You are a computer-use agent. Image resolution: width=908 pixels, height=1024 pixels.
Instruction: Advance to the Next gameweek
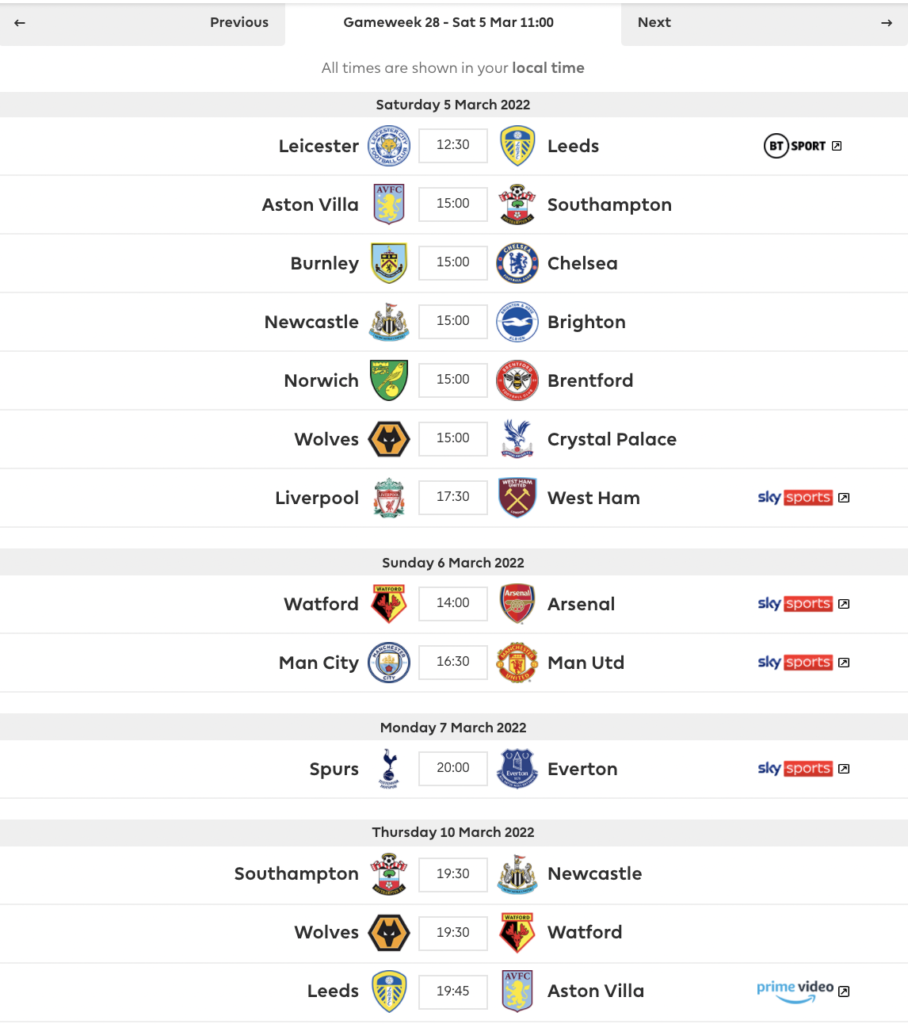(654, 22)
